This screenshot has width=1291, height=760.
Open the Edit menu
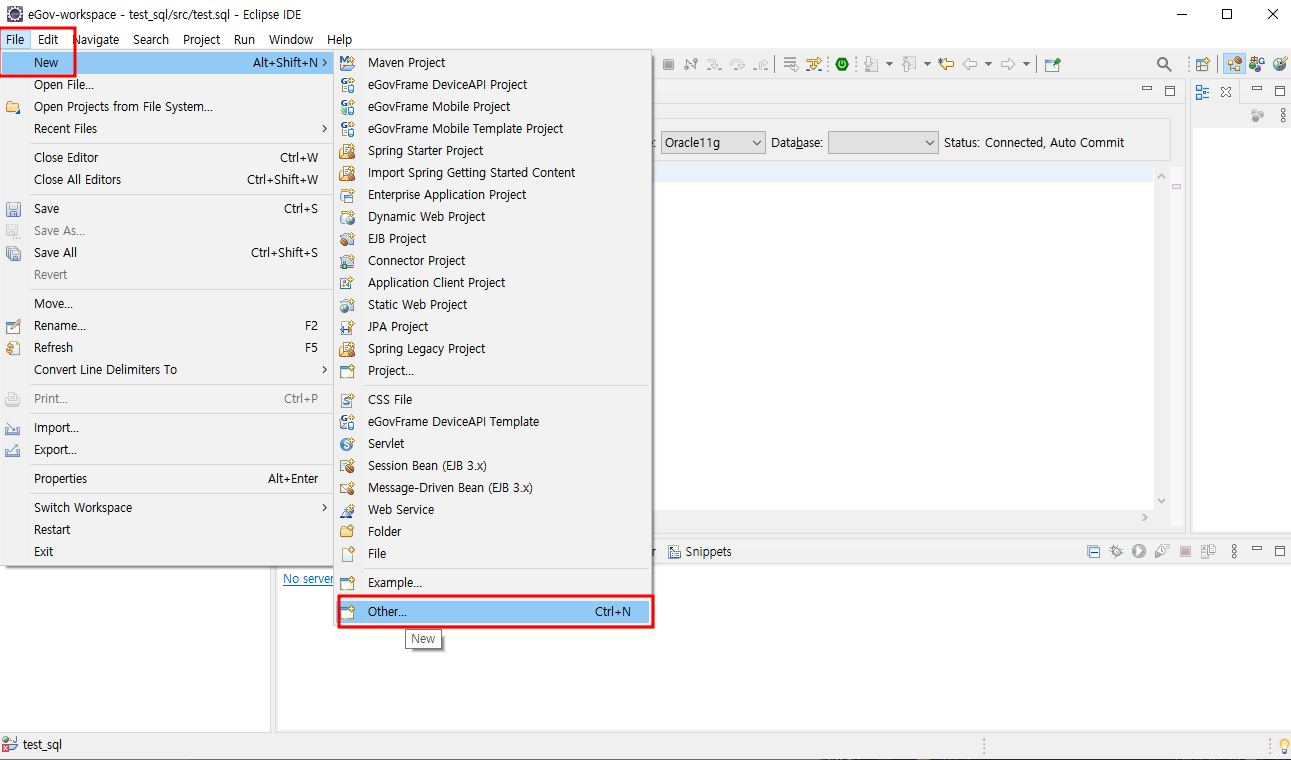click(x=48, y=39)
